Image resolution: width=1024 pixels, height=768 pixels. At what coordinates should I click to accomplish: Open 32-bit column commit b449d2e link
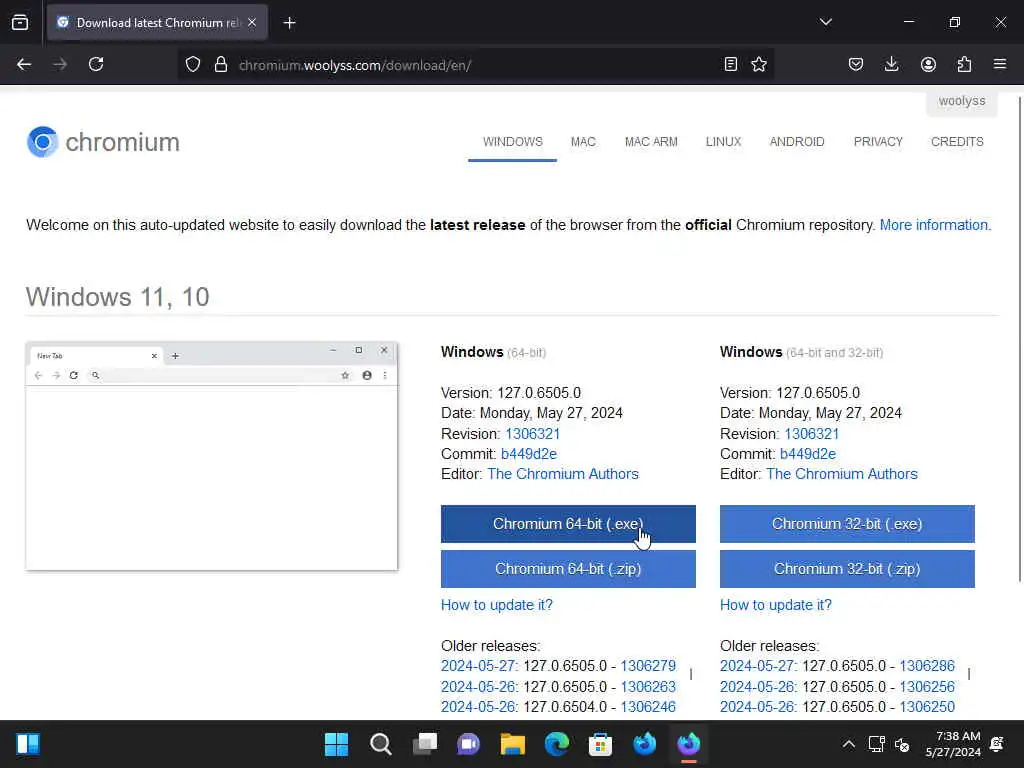808,454
